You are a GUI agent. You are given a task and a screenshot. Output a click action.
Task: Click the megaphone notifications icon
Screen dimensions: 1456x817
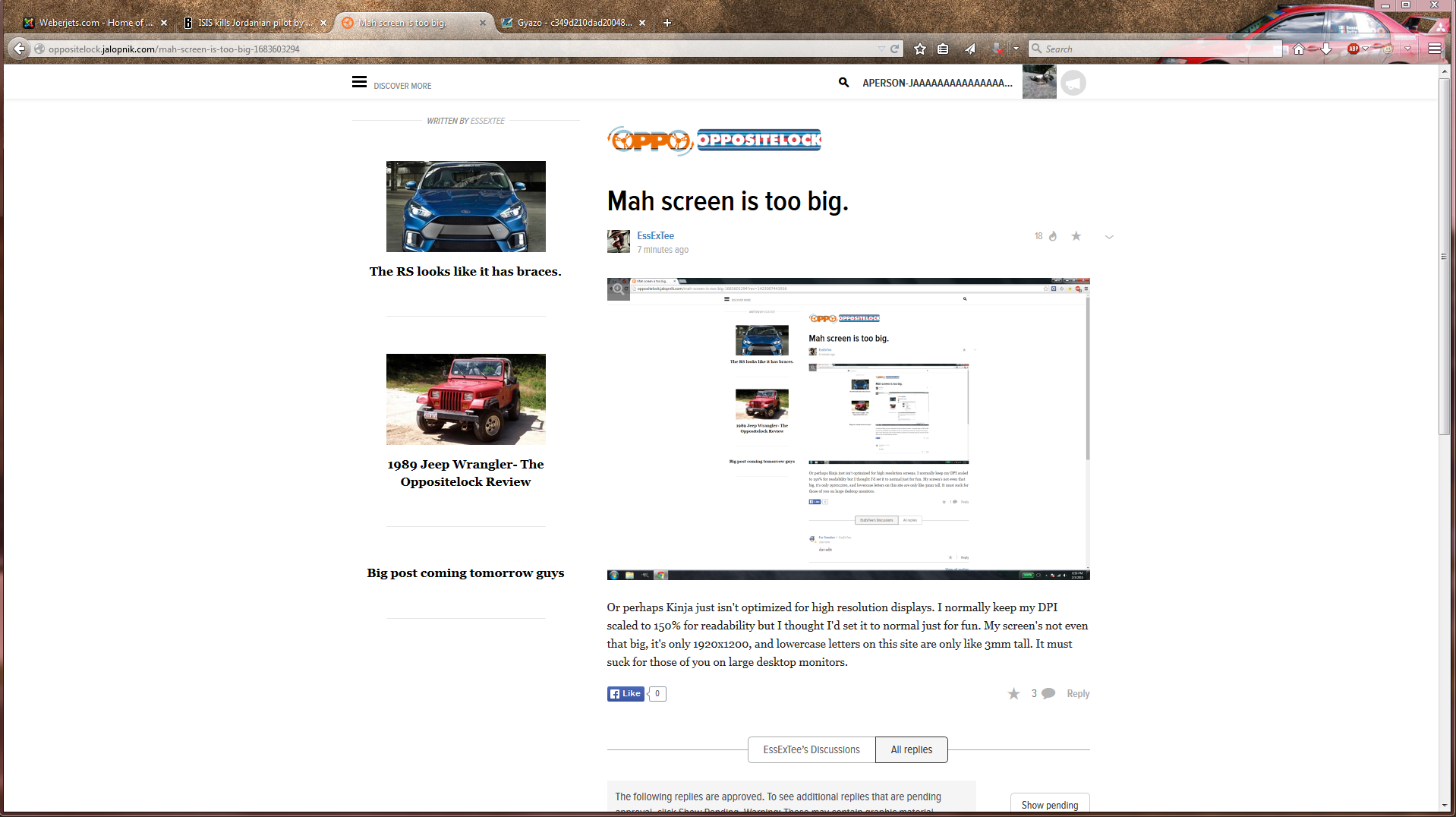(1073, 82)
